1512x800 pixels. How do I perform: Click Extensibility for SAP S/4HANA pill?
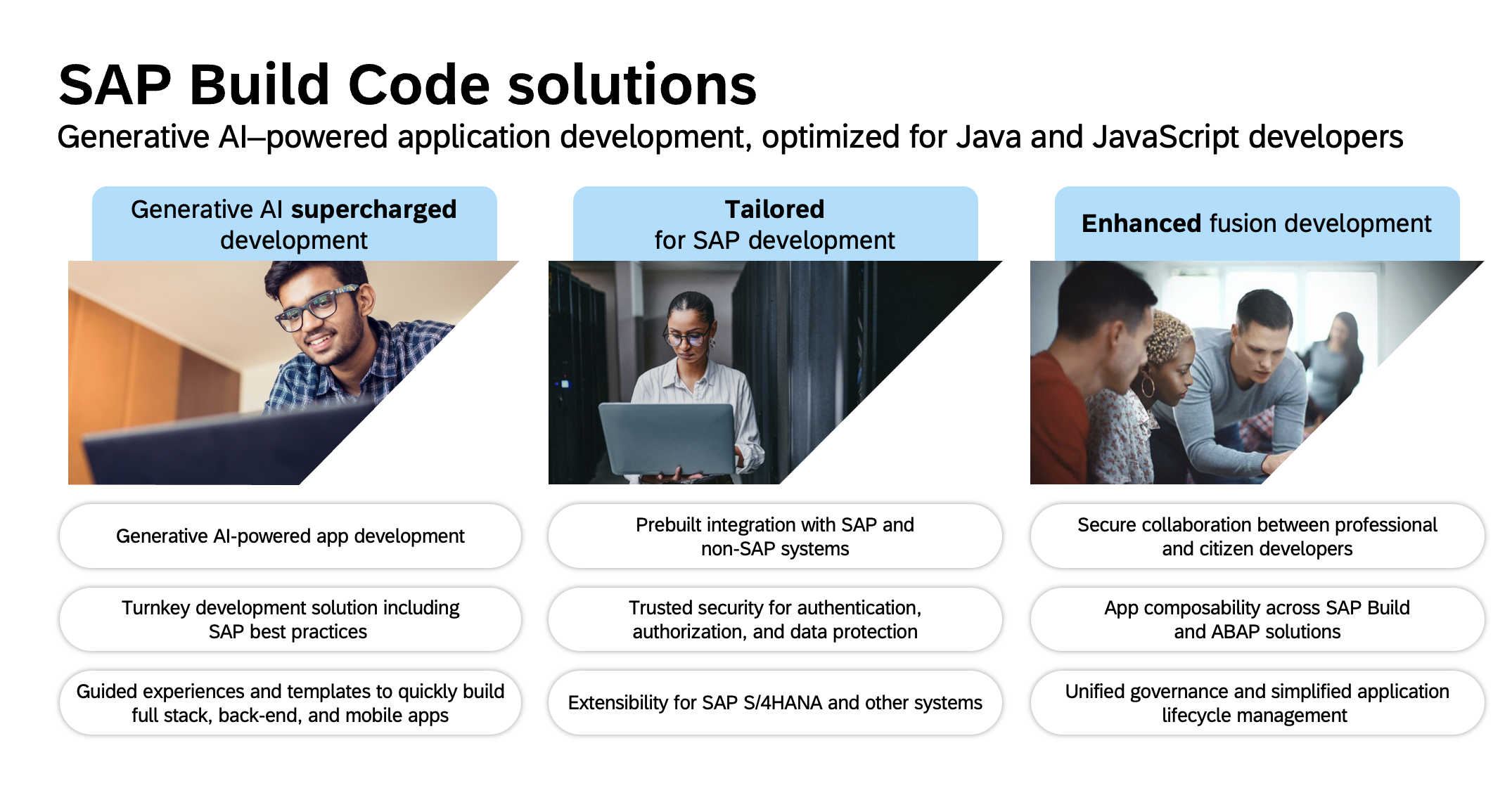tap(774, 703)
